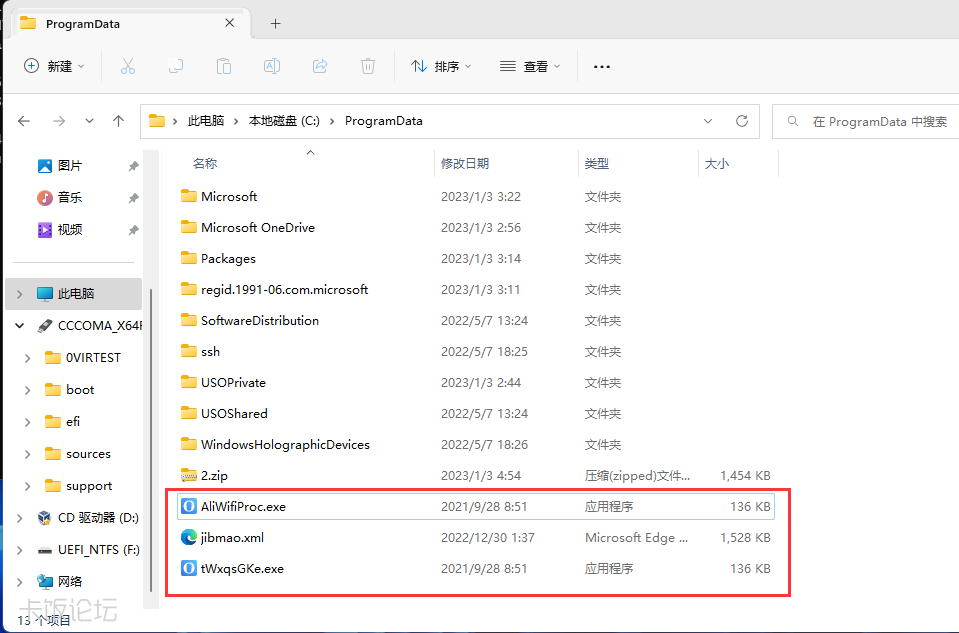Screen dimensions: 959x633
Task: Click the Refresh icon beside the address bar
Action: [741, 120]
